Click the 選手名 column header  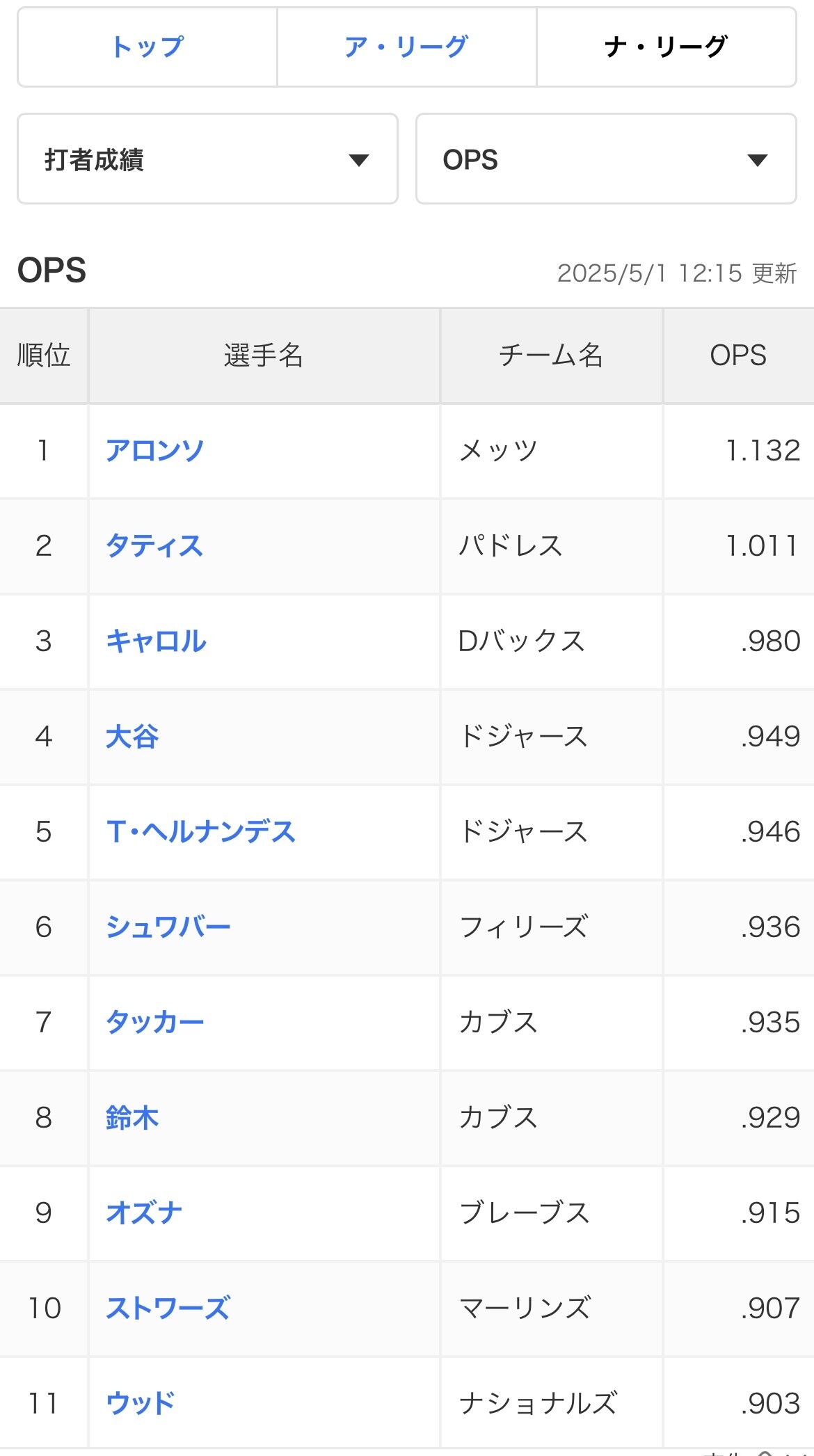(264, 355)
